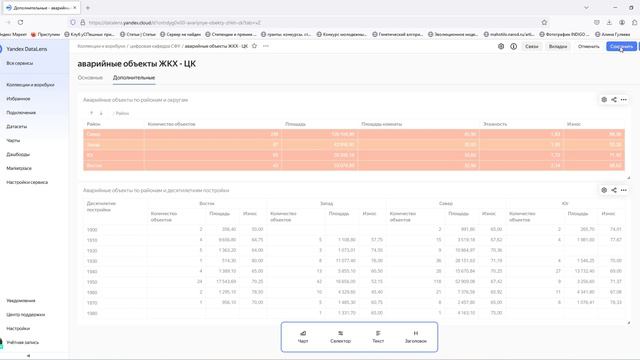This screenshot has width=640, height=360.
Task: Click the Восток column group header
Action: [207, 203]
